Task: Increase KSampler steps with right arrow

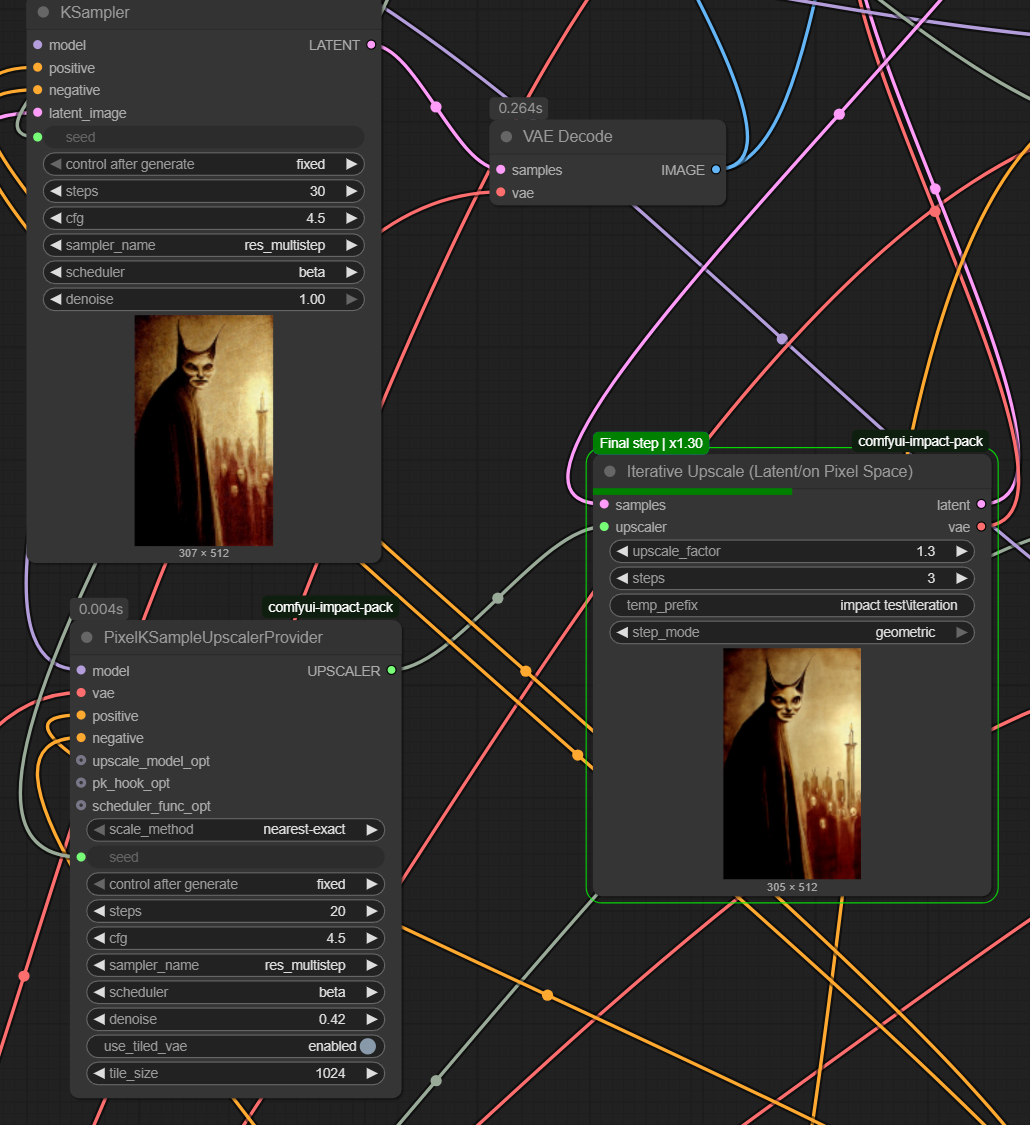Action: (351, 192)
